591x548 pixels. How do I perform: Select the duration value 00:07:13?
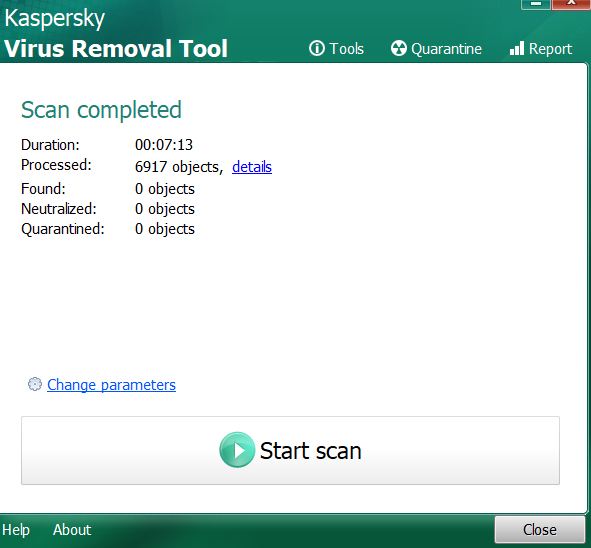[x=164, y=145]
